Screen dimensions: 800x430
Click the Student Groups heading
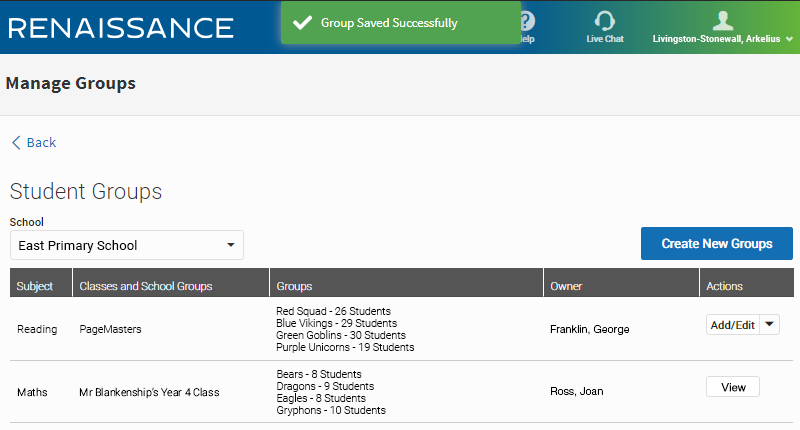(x=86, y=191)
